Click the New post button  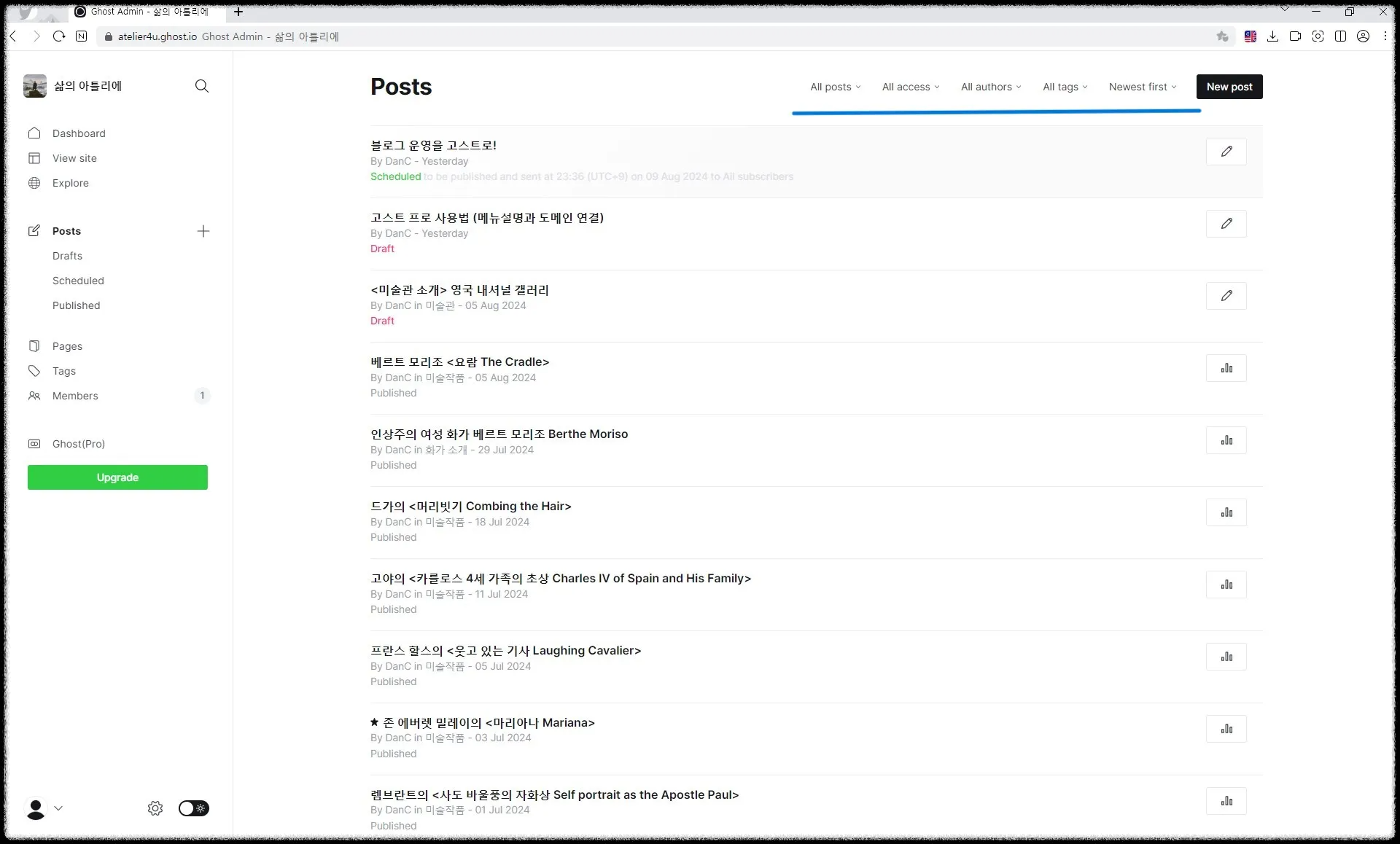click(1229, 86)
